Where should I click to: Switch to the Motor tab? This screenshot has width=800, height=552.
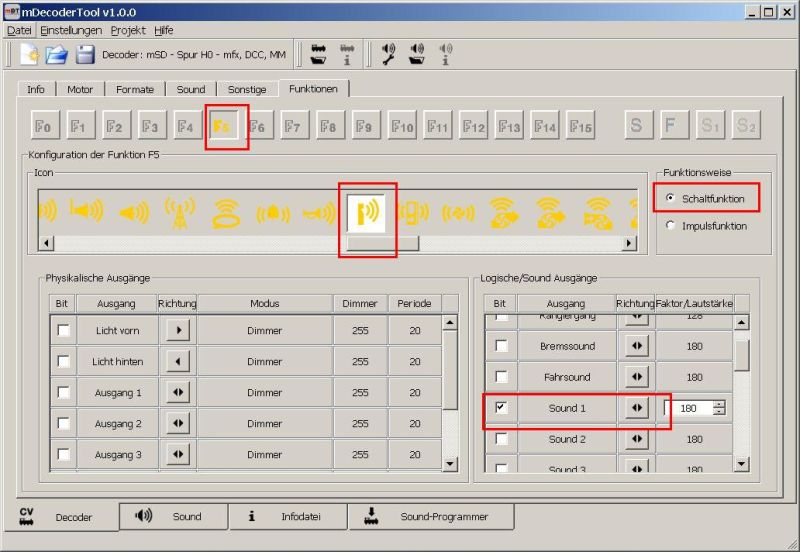point(80,89)
